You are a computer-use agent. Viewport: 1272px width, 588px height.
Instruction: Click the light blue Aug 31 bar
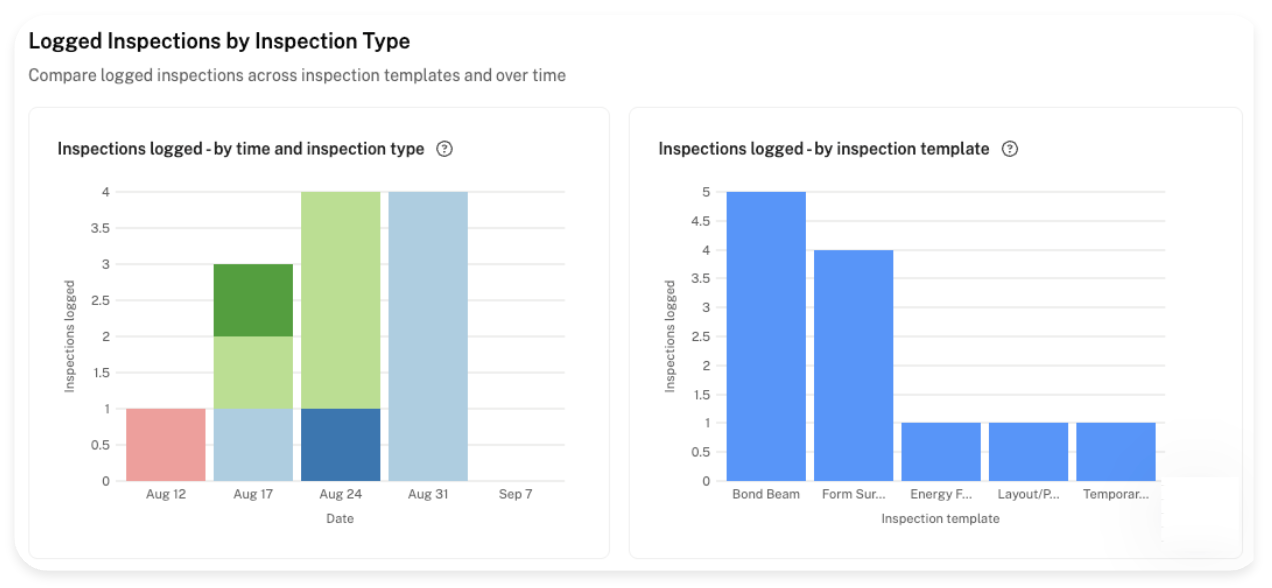click(428, 336)
